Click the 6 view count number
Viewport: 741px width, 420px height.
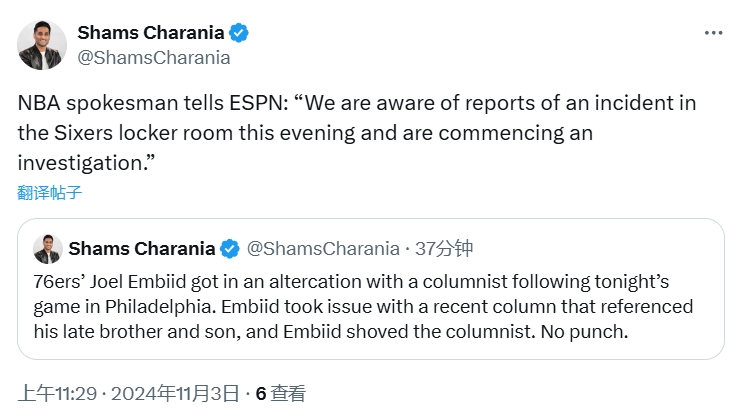click(x=261, y=393)
